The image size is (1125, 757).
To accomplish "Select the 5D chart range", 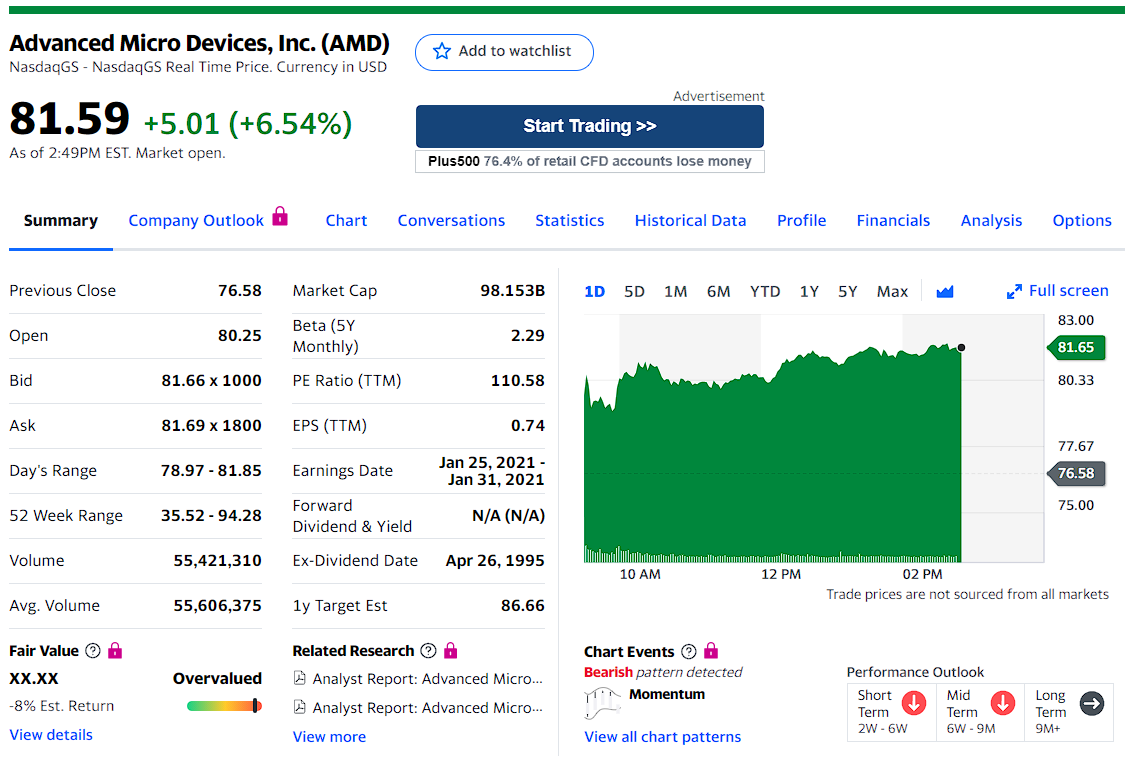I will [634, 291].
